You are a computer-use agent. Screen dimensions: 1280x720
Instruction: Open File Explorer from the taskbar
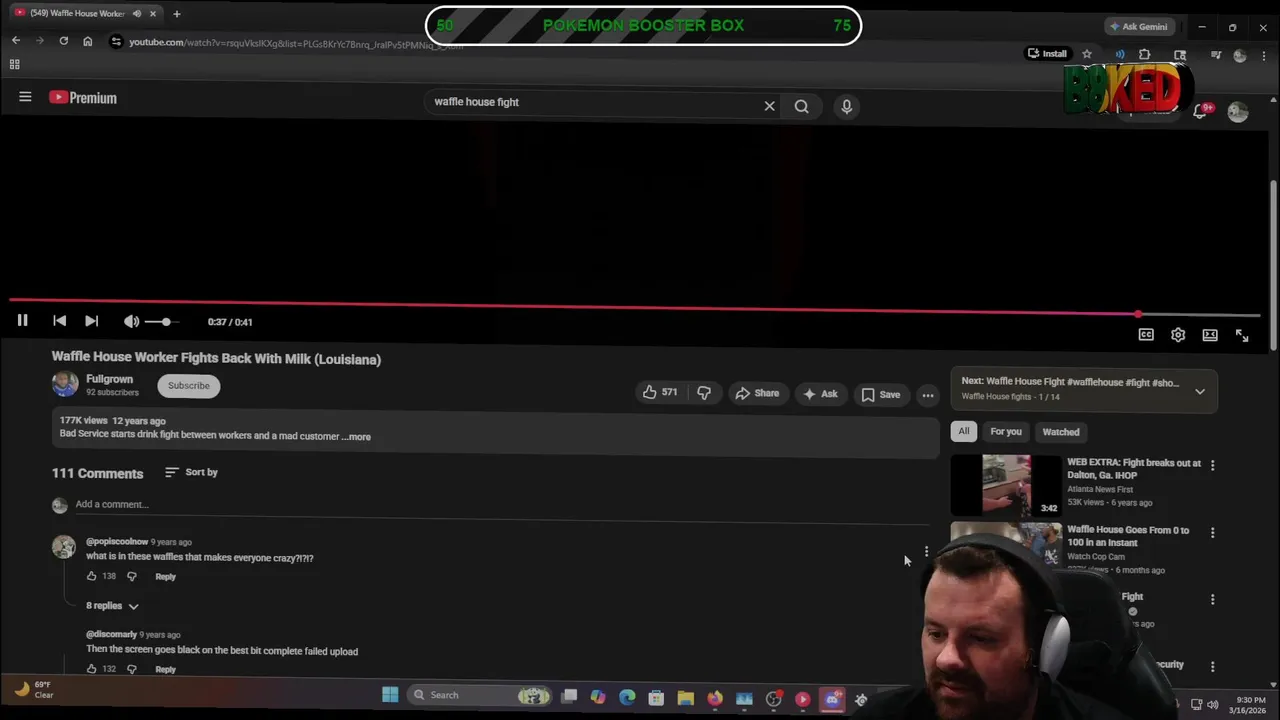point(685,697)
